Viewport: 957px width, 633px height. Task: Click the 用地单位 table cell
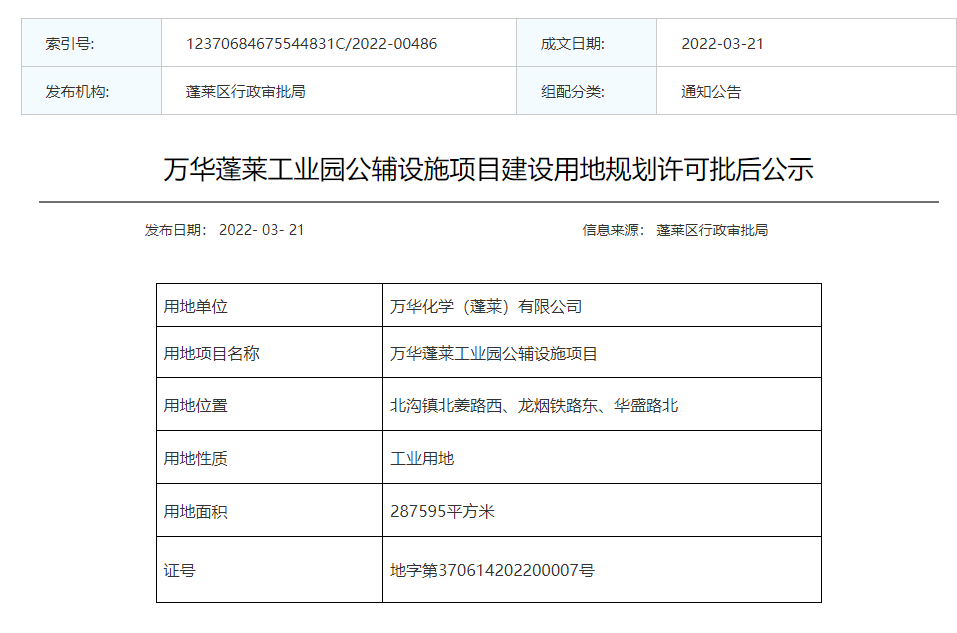[269, 305]
